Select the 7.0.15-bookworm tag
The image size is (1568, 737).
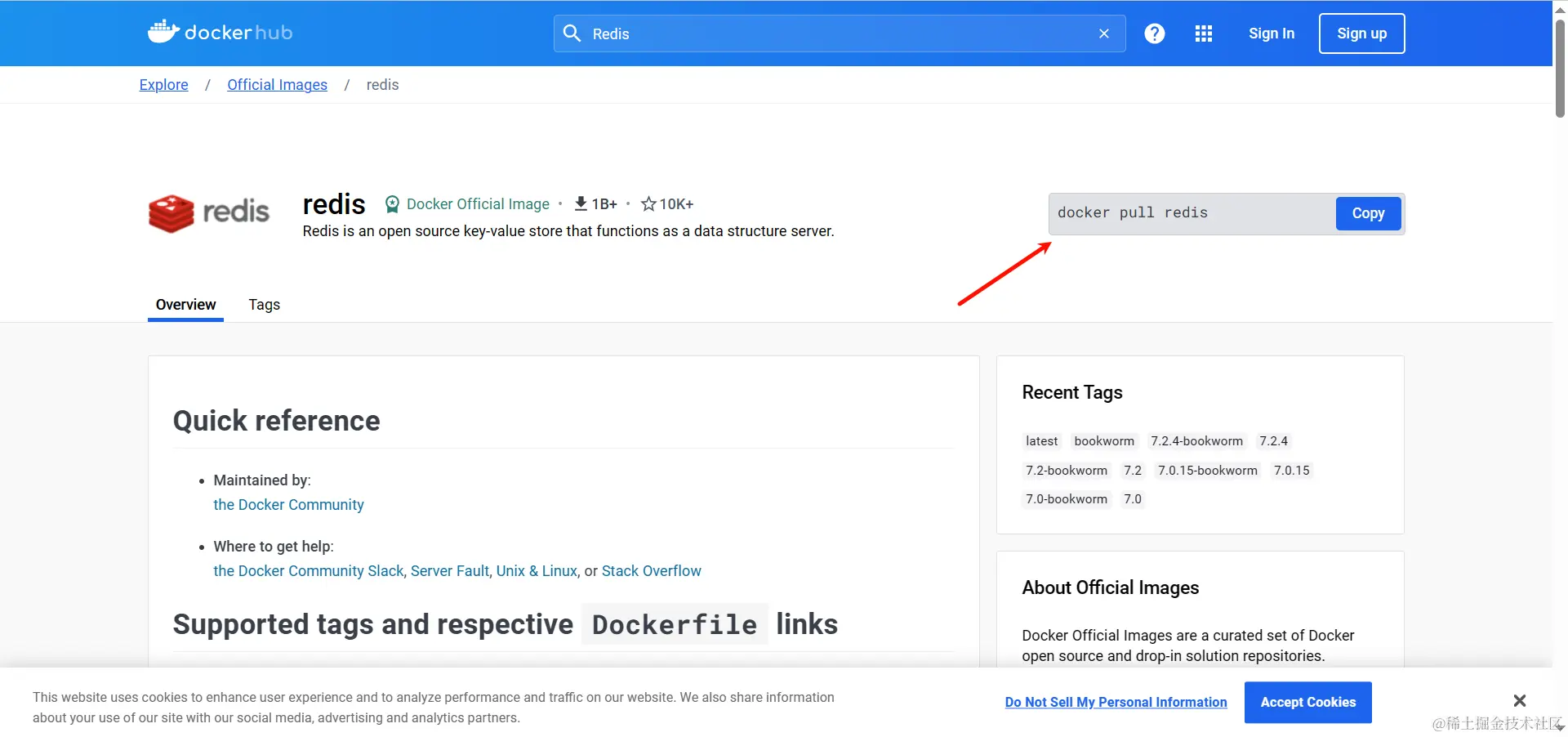[1208, 471]
